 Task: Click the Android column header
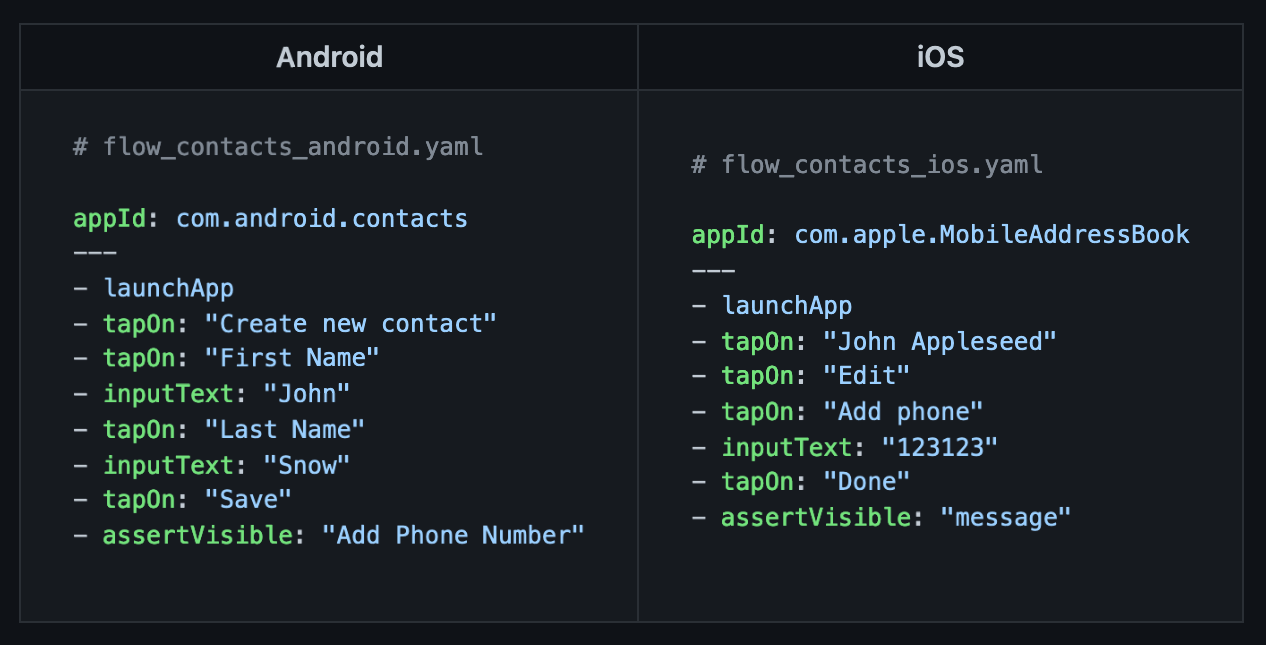329,57
